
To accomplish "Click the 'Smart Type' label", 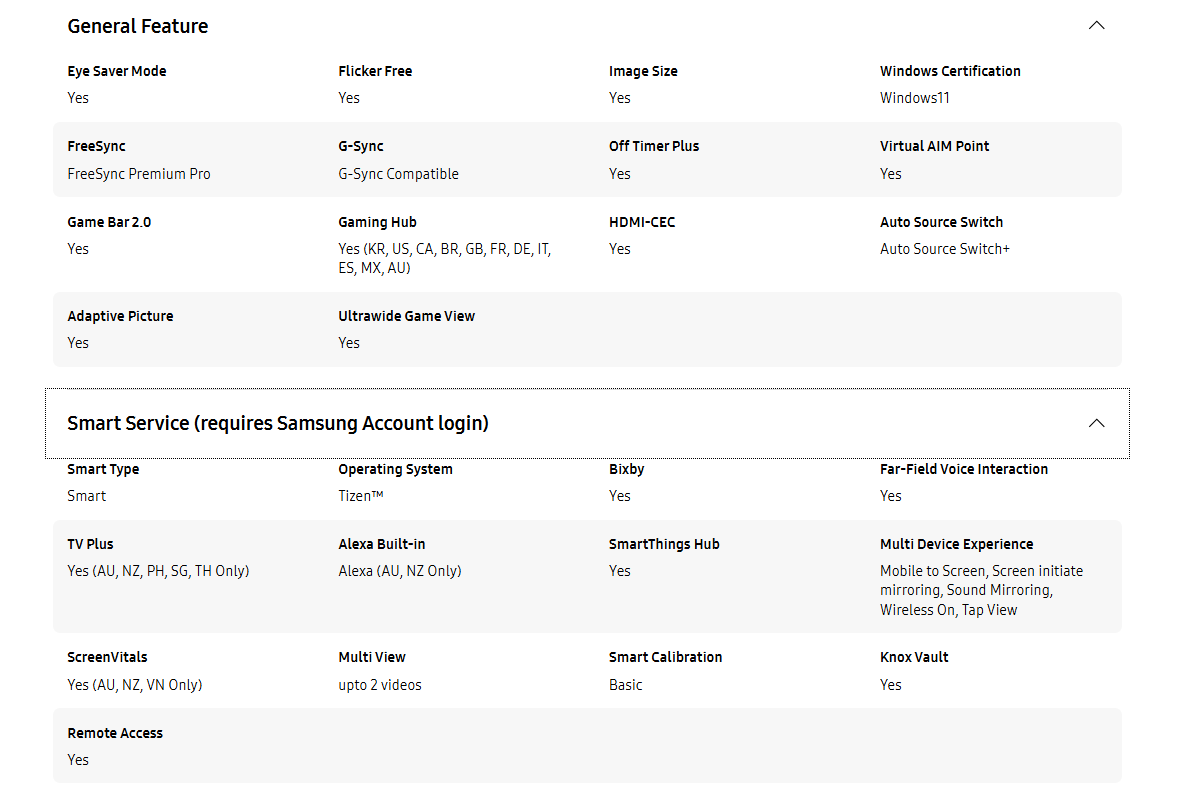I will tap(103, 469).
